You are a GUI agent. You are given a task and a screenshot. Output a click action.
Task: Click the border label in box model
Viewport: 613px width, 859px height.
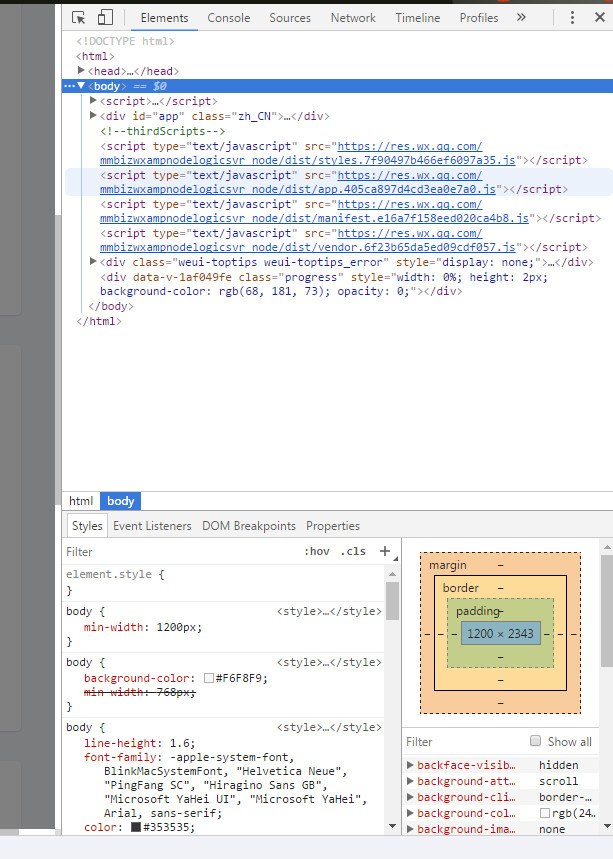coord(461,588)
